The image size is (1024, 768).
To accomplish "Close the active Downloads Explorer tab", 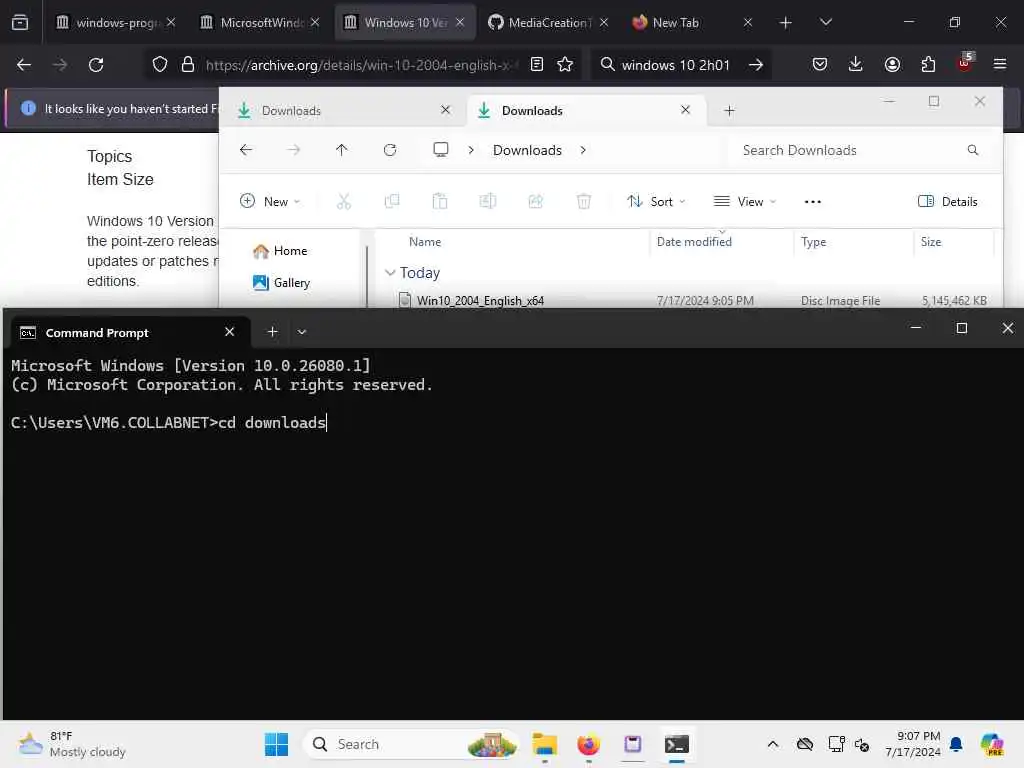I will (685, 110).
